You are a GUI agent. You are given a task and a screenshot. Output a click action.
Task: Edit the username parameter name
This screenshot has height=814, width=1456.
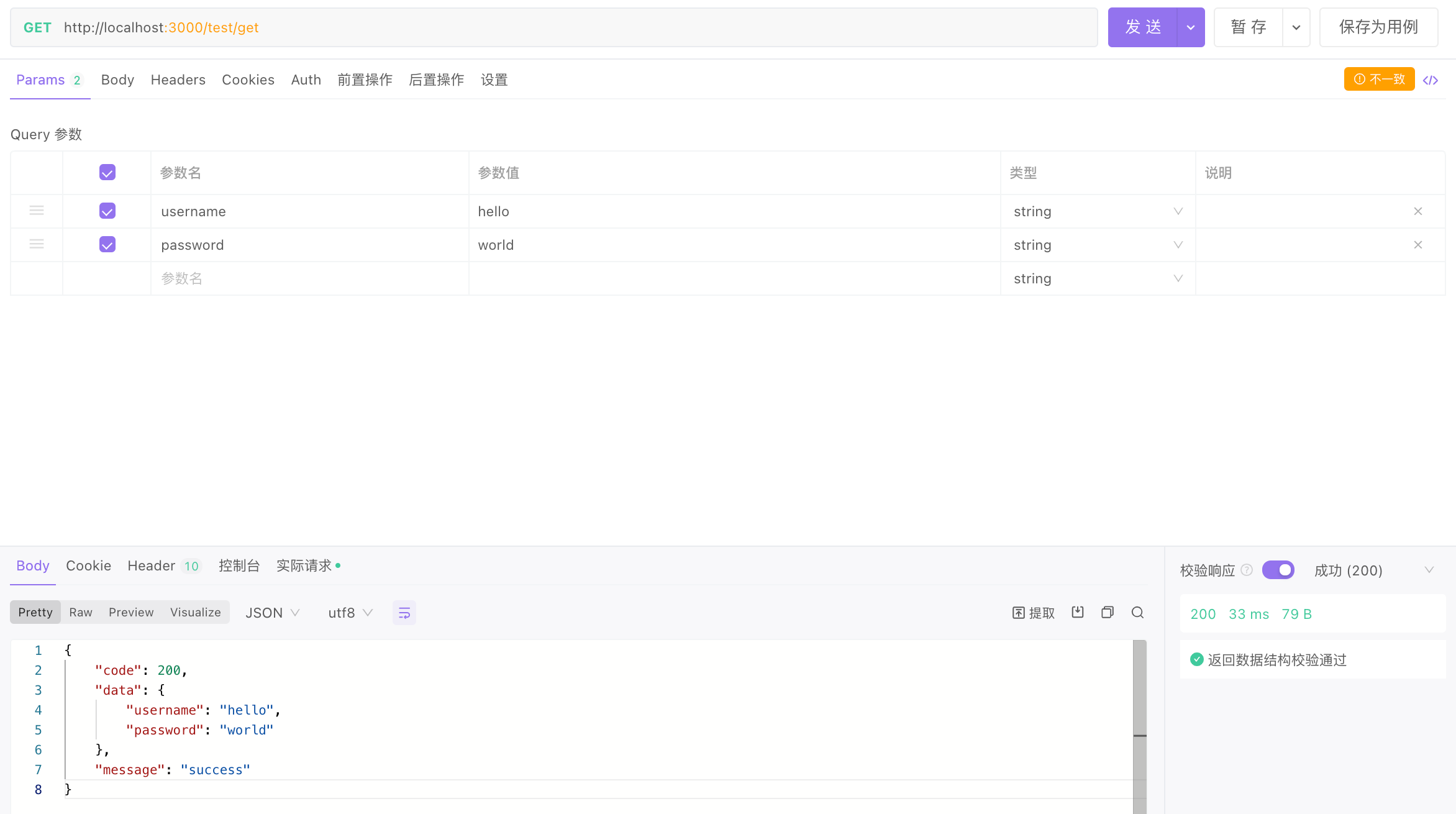tap(309, 211)
